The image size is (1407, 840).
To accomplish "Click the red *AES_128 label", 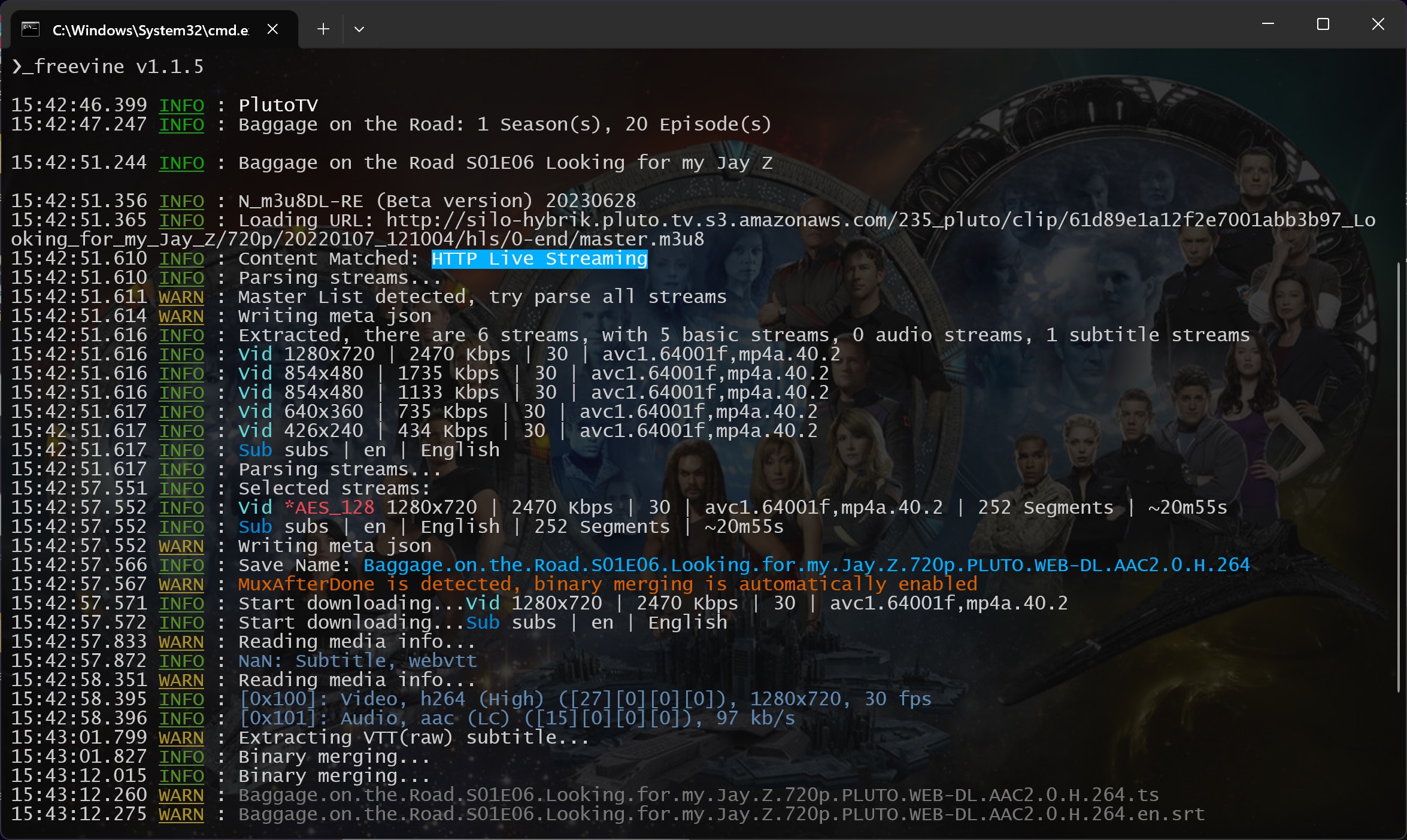I will 329,508.
